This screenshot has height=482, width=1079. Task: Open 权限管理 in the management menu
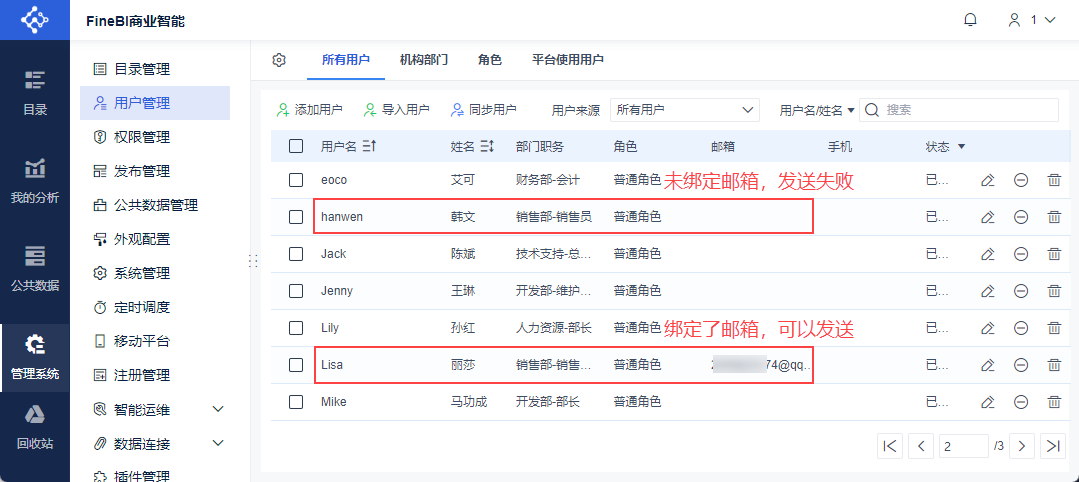pos(141,137)
